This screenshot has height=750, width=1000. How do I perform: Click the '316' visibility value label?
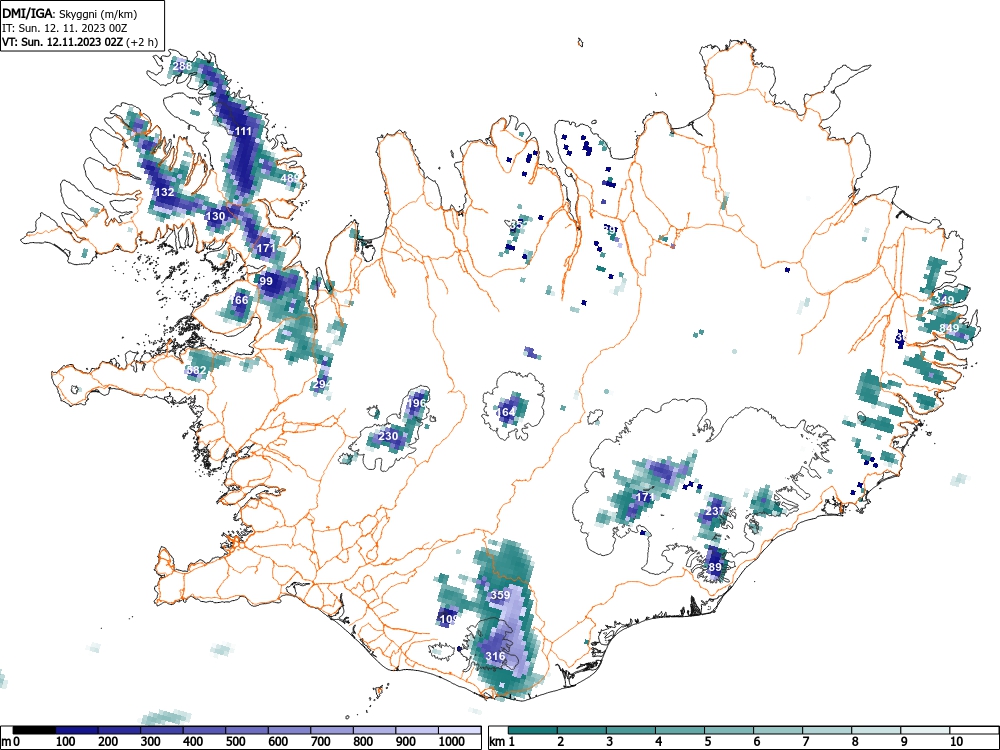click(496, 656)
